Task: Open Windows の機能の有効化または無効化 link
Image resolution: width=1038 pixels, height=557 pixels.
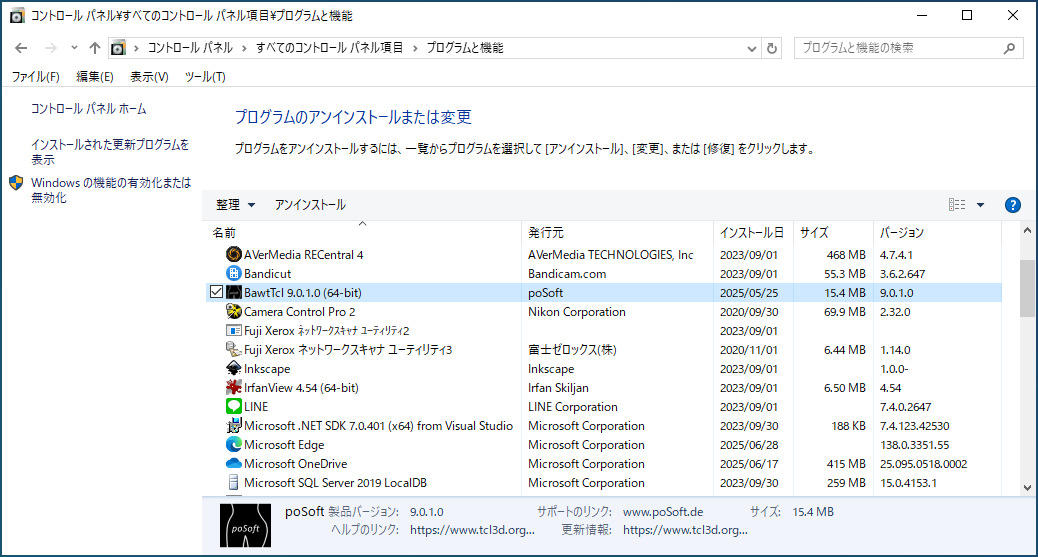Action: coord(111,190)
